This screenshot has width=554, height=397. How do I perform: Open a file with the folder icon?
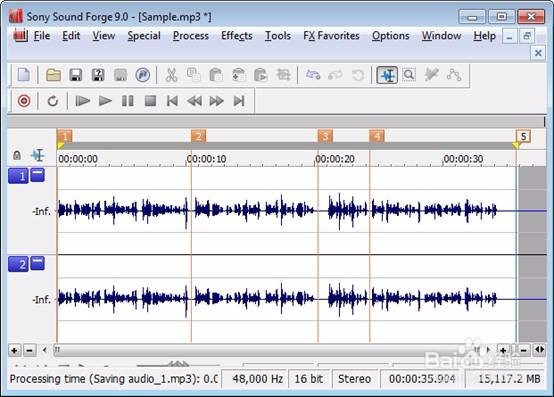pos(53,75)
